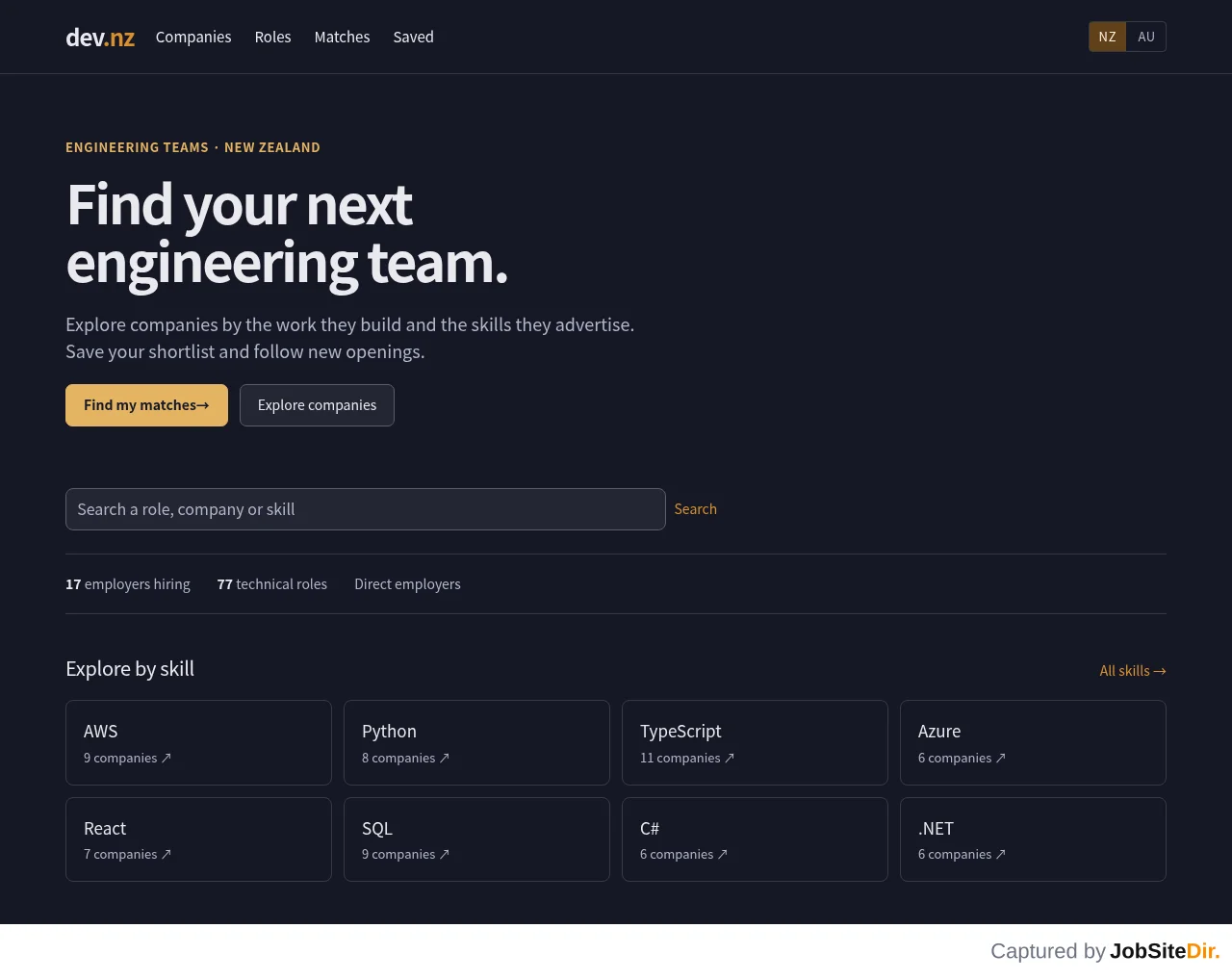Open the Roles nav item

(x=272, y=37)
